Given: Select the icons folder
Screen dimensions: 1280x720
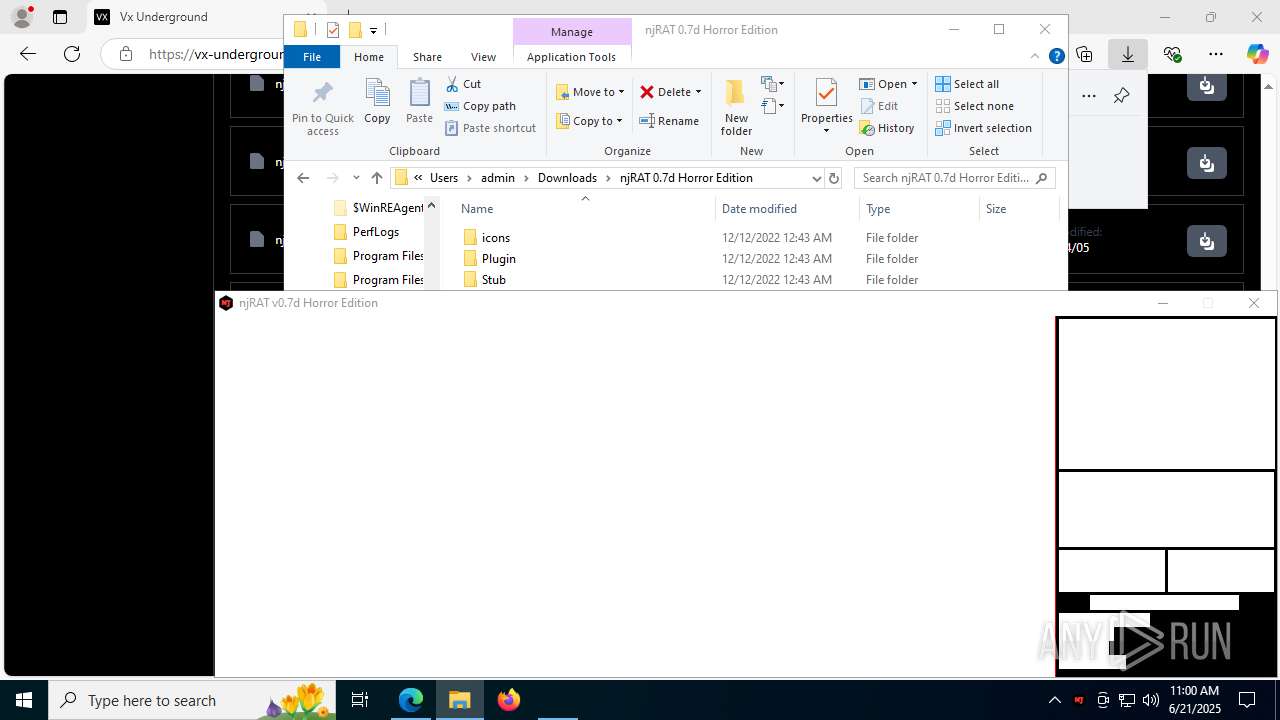Looking at the screenshot, I should tap(496, 238).
